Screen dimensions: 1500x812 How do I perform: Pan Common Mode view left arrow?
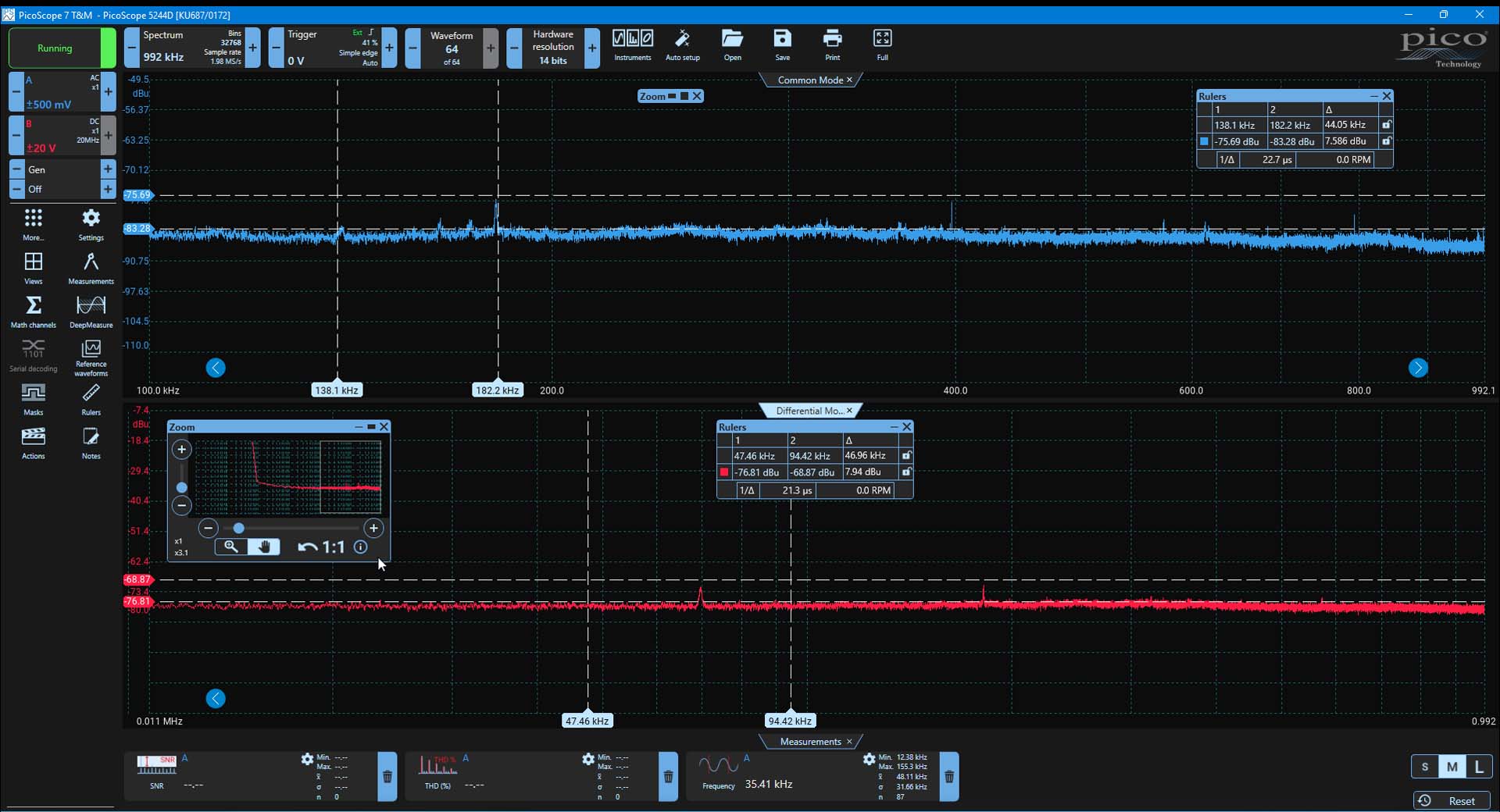pos(216,368)
